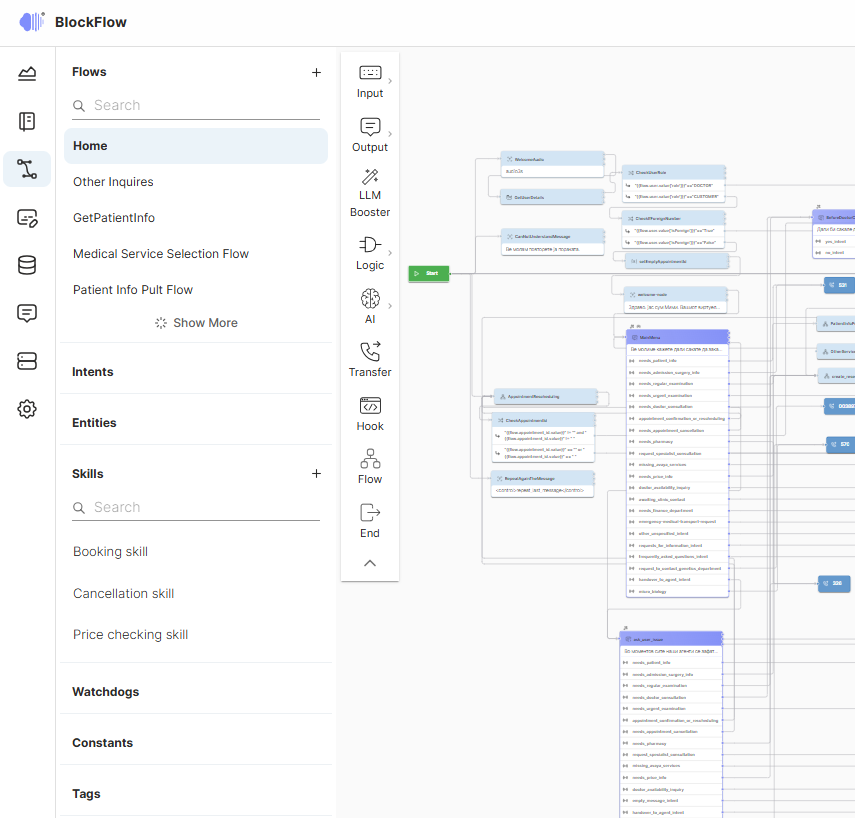The width and height of the screenshot is (855, 818).
Task: Expand AI block submenu arrow
Action: tap(390, 305)
